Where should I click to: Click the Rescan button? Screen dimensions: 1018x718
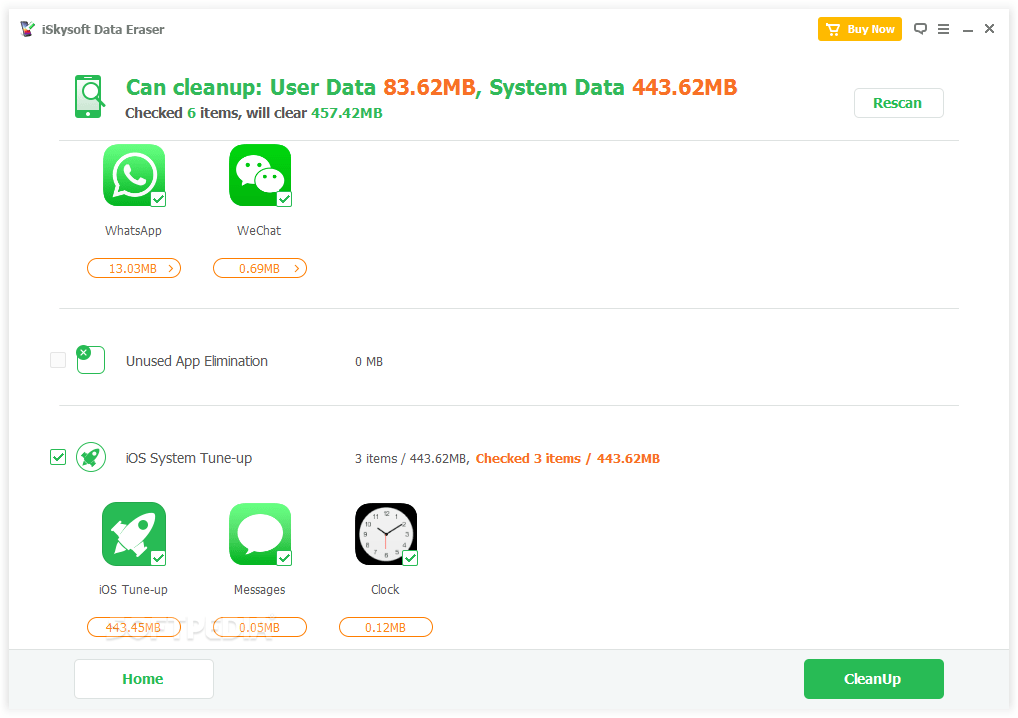point(897,102)
